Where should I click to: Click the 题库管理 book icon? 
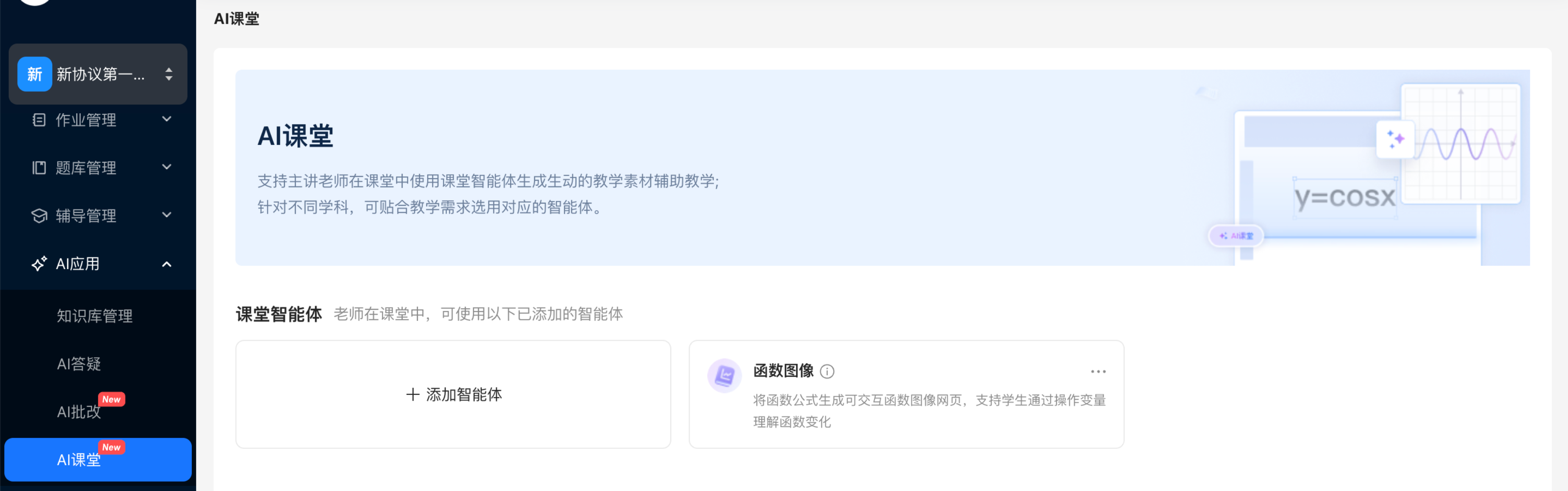(39, 168)
